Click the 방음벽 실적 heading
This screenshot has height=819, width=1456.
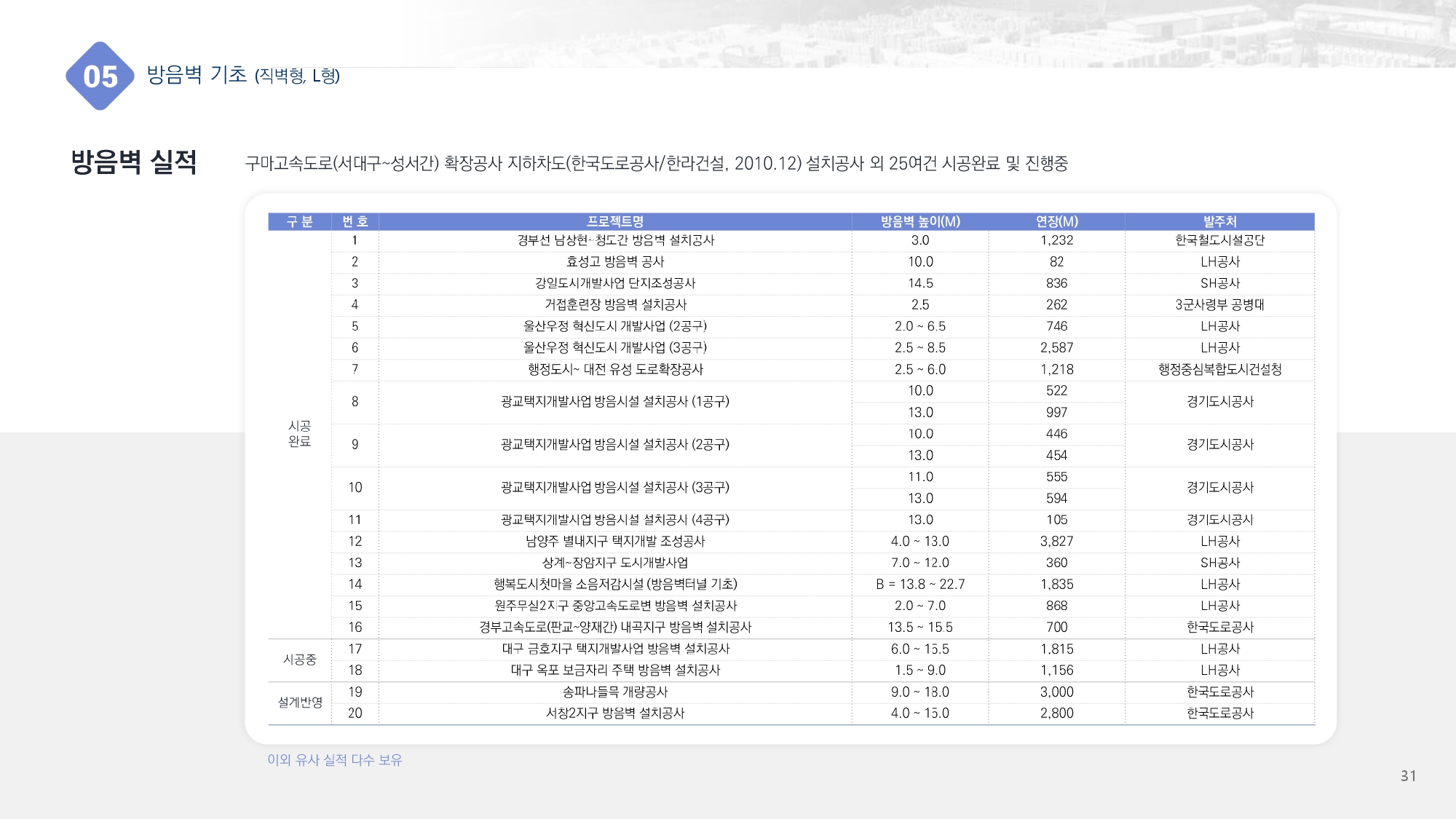[x=134, y=162]
